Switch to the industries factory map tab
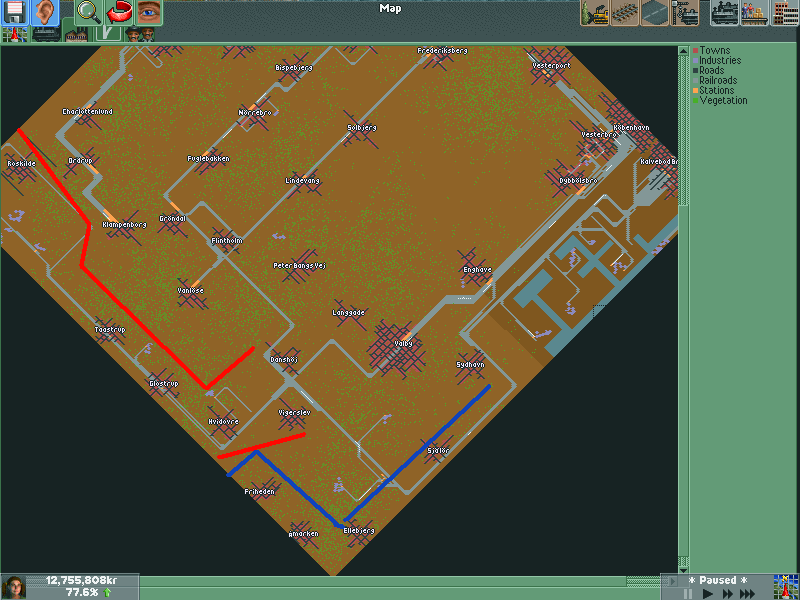This screenshot has height=600, width=800. [77, 34]
